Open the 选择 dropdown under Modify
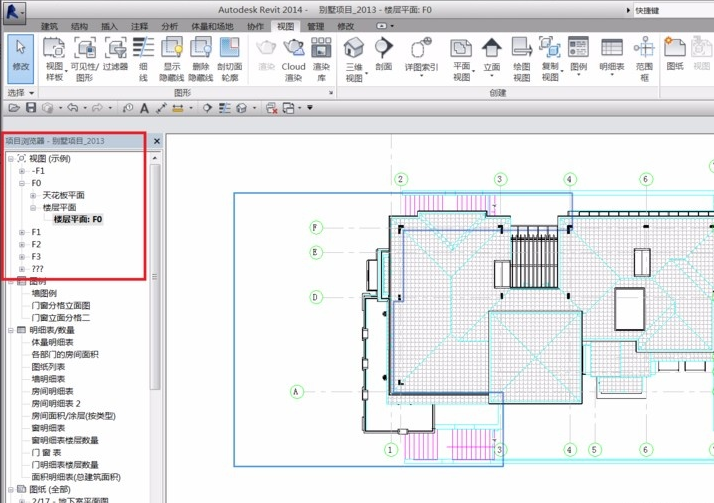714x503 pixels. click(20, 93)
